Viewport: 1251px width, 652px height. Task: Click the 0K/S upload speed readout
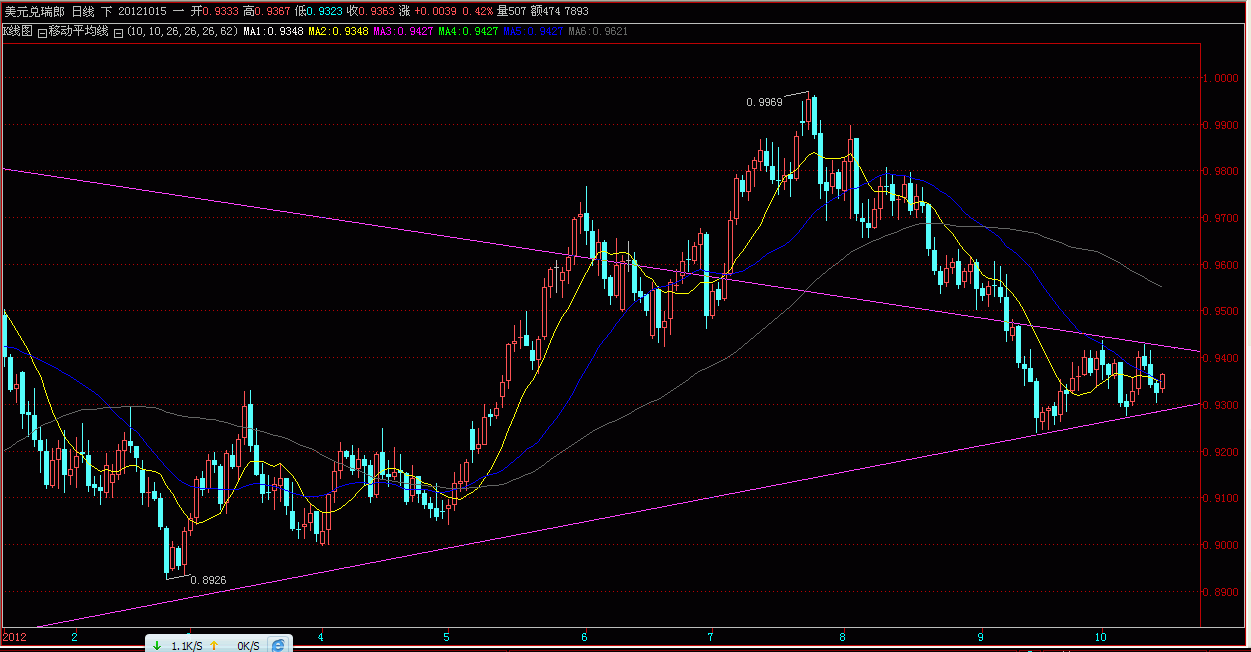click(247, 646)
